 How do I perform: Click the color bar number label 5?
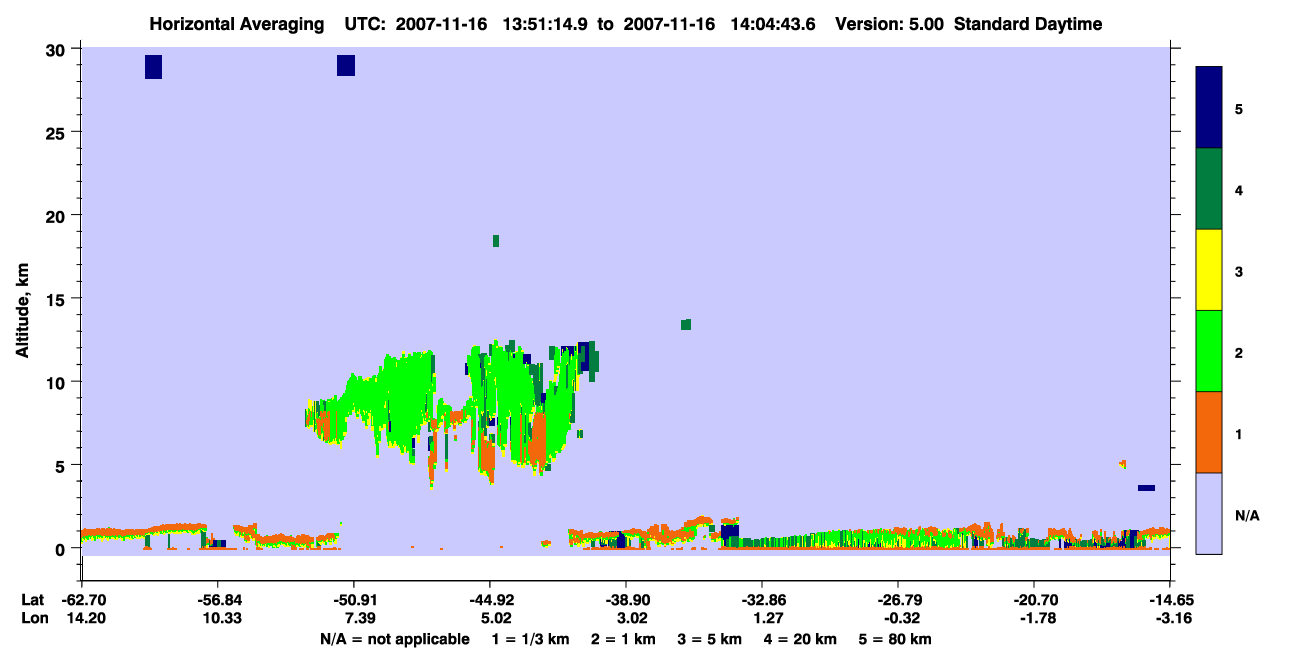[x=1239, y=108]
